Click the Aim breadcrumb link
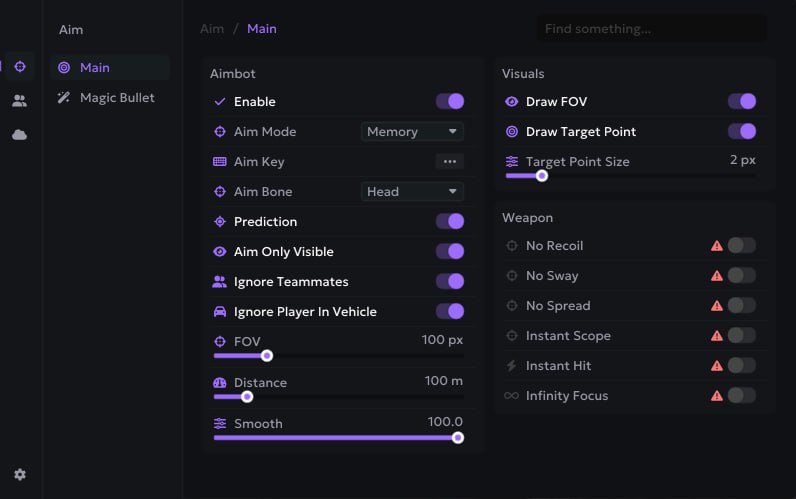 pyautogui.click(x=212, y=28)
